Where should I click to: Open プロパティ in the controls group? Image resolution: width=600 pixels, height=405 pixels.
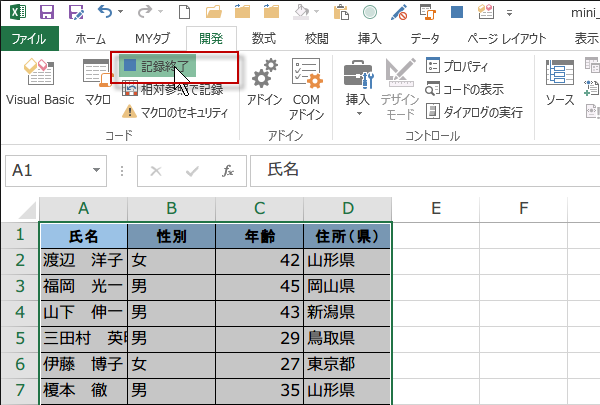[457, 66]
